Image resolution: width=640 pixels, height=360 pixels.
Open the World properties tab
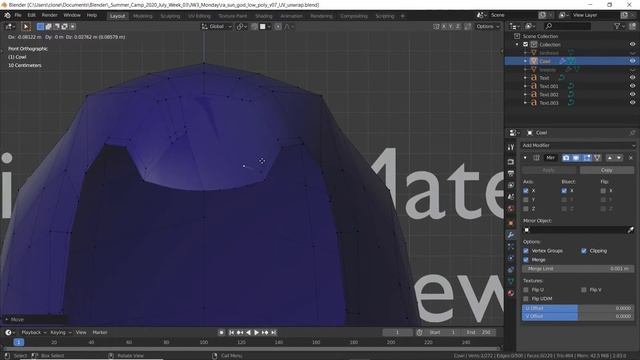tap(511, 209)
